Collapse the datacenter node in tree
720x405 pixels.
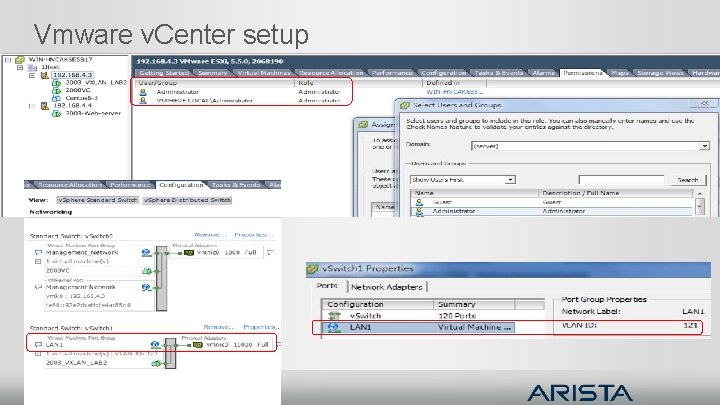[x=20, y=68]
